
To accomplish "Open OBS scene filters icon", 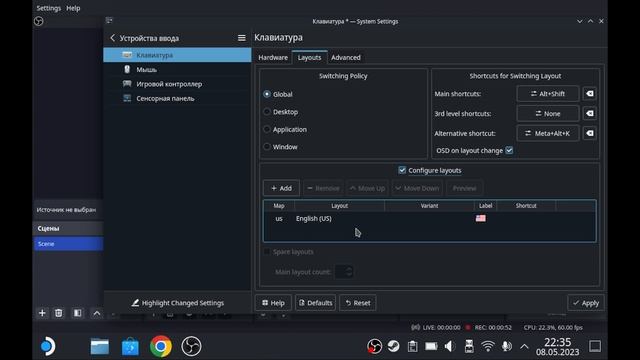I will click(x=77, y=313).
